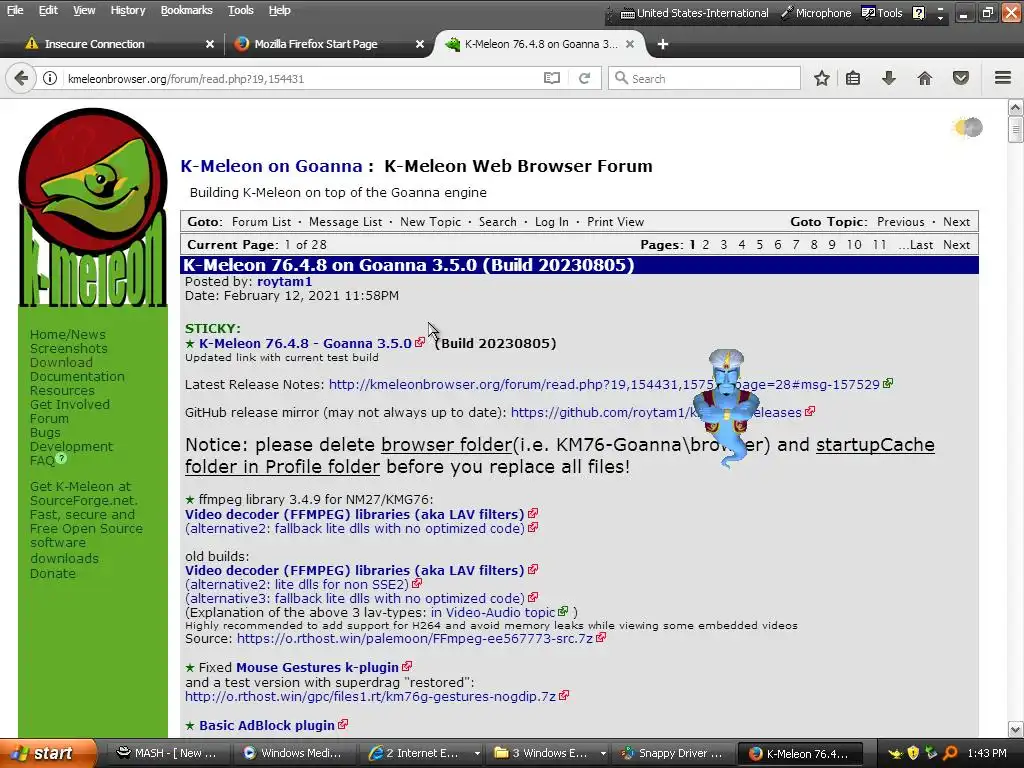The image size is (1024, 768).
Task: Open Print View link
Action: pos(615,222)
